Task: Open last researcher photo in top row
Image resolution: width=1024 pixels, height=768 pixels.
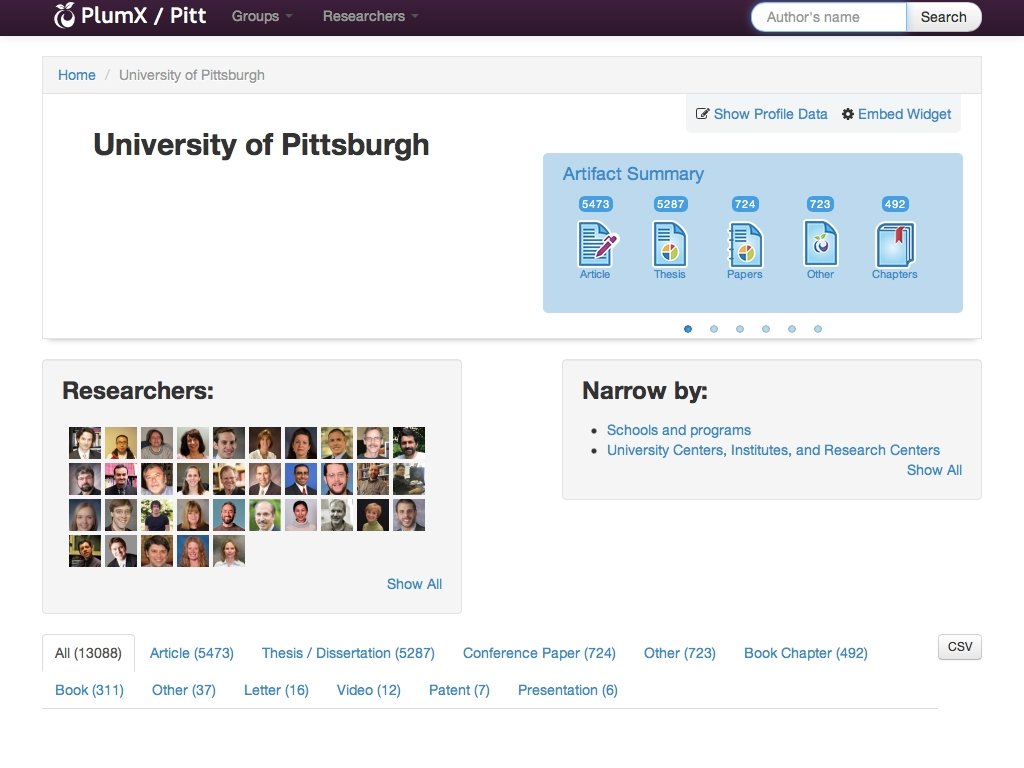Action: click(409, 443)
